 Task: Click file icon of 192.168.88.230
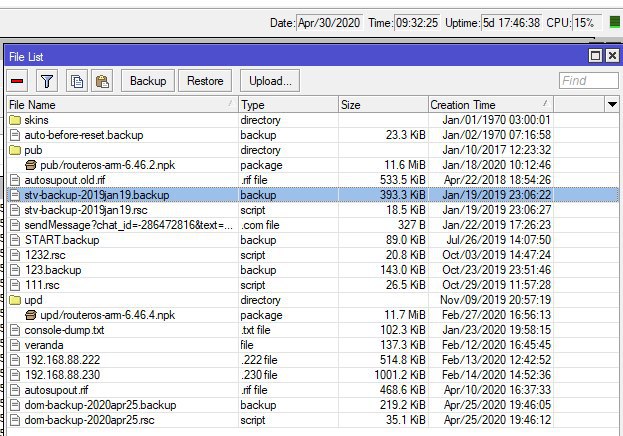coord(15,375)
